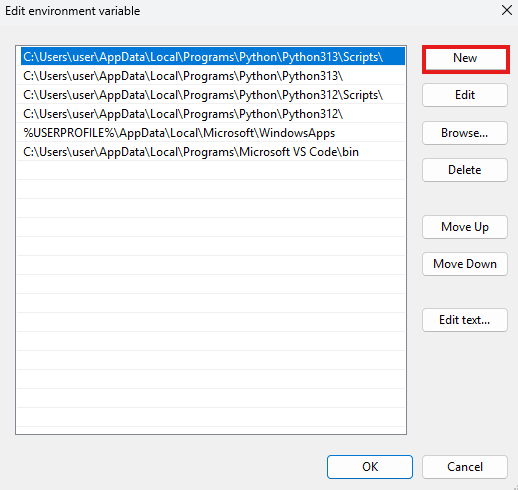This screenshot has height=490, width=518.
Task: Select the Python313\ path entry
Action: coord(211,76)
